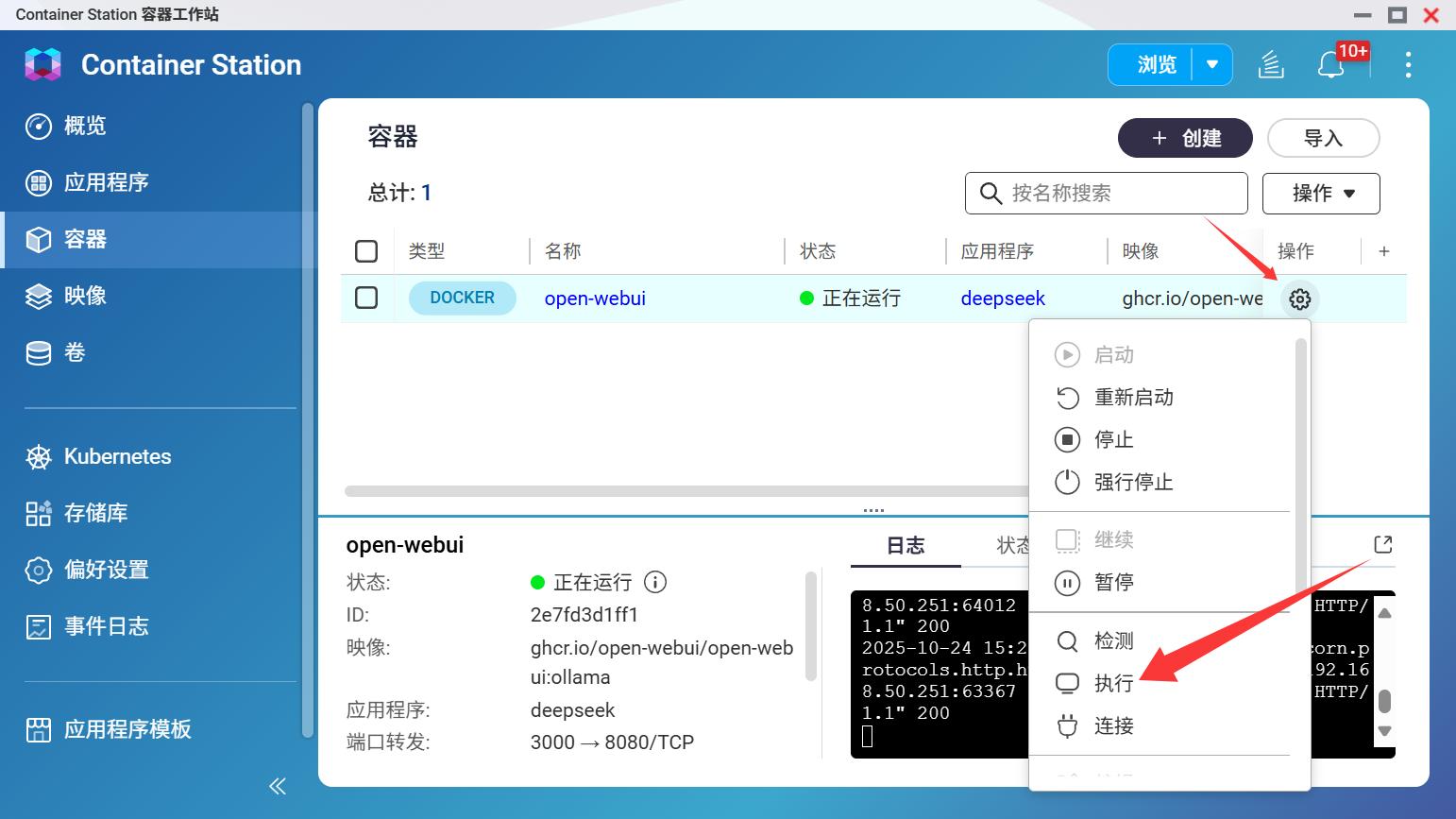The image size is (1456, 819).
Task: Switch to the Logs tab
Action: coord(906,546)
